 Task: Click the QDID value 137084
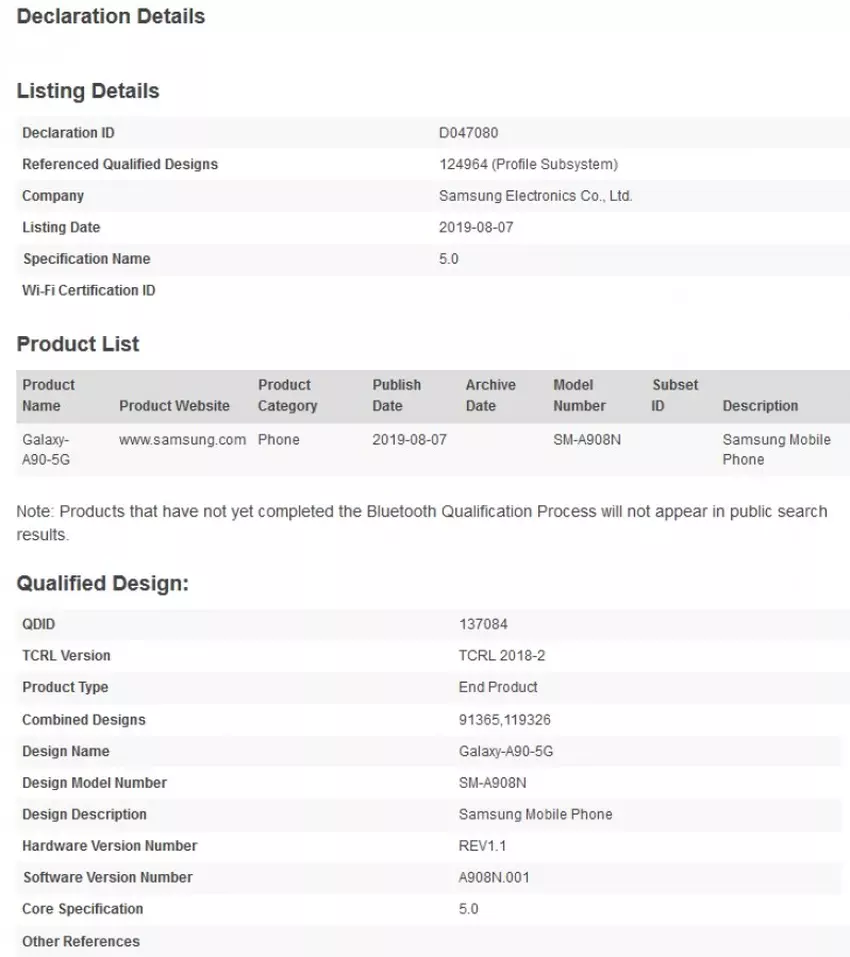483,624
